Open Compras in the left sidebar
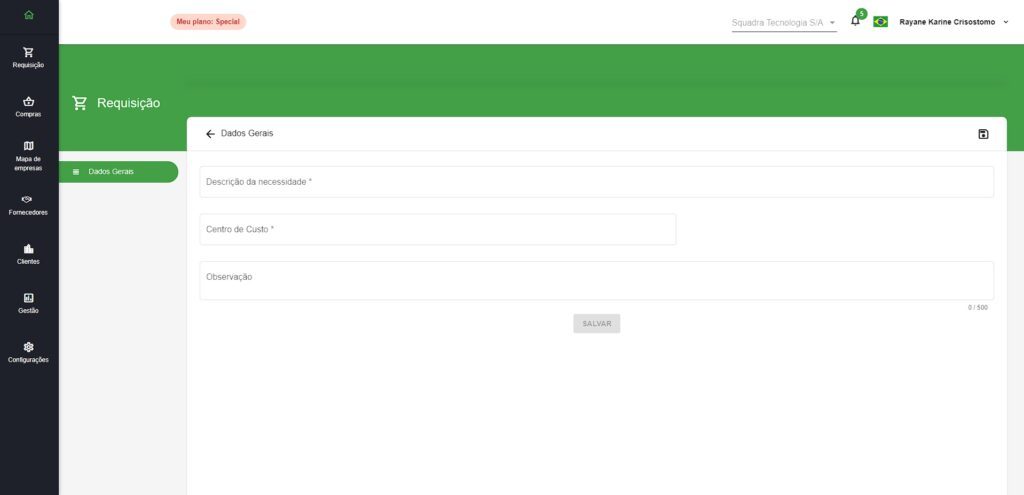 [x=29, y=107]
